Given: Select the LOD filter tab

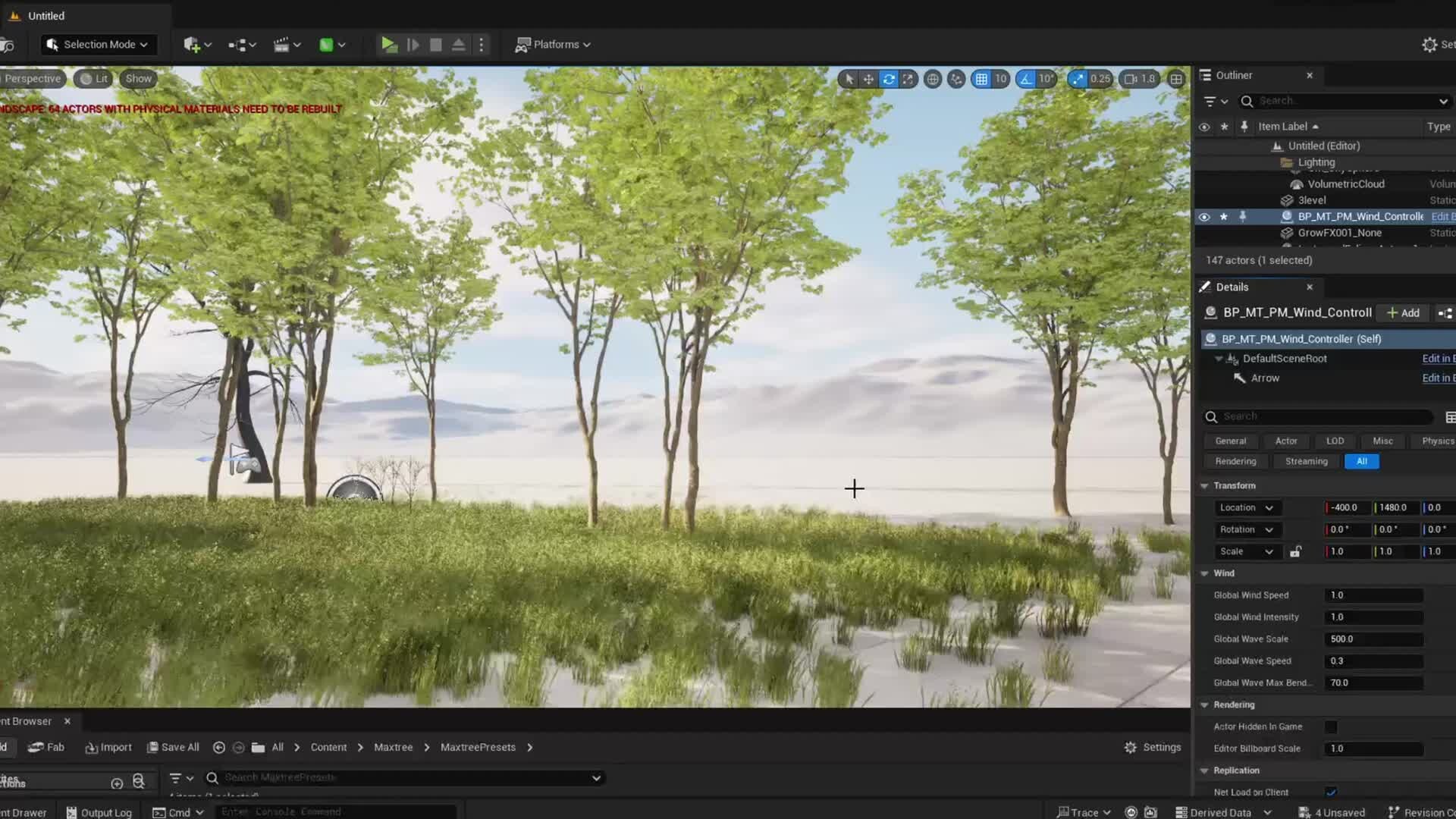Looking at the screenshot, I should point(1335,441).
